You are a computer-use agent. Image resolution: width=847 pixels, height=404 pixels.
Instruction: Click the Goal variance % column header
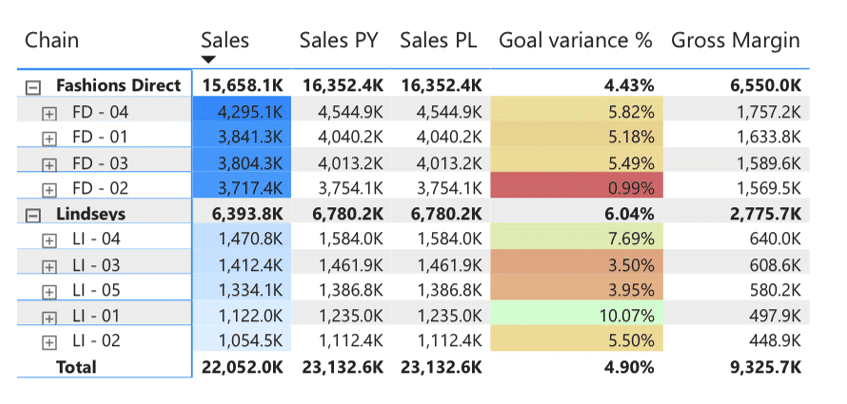[x=575, y=40]
